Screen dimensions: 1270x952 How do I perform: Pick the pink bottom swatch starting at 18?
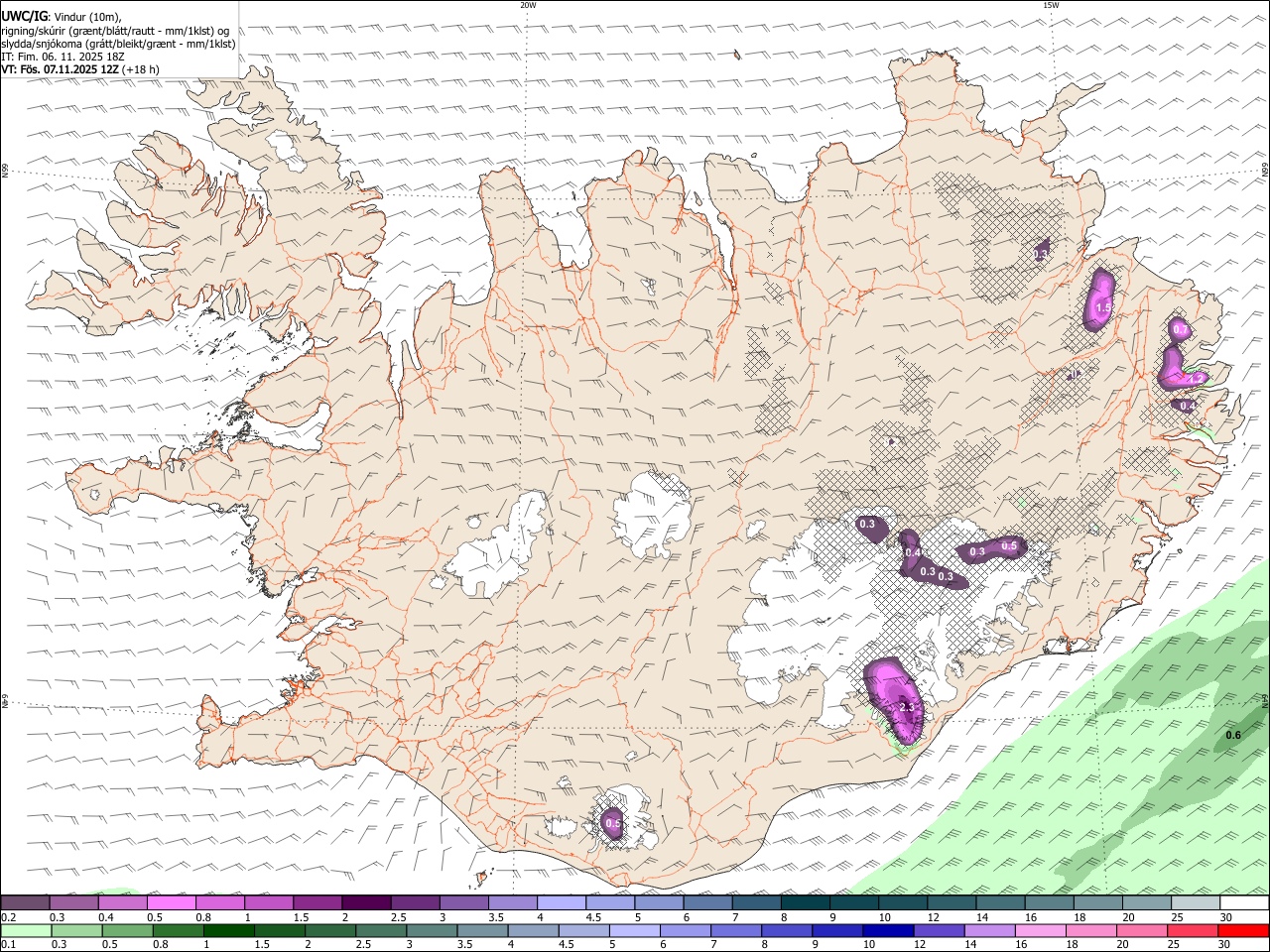click(x=1091, y=930)
